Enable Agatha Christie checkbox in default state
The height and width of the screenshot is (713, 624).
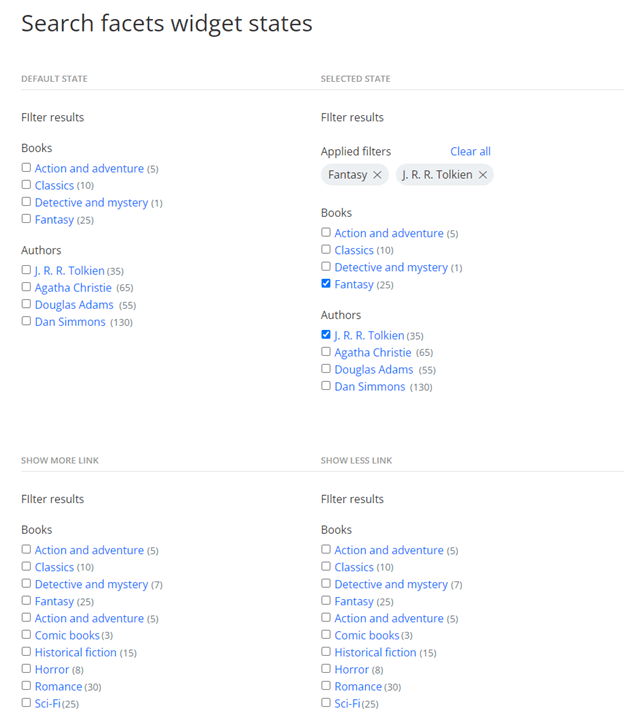(26, 287)
